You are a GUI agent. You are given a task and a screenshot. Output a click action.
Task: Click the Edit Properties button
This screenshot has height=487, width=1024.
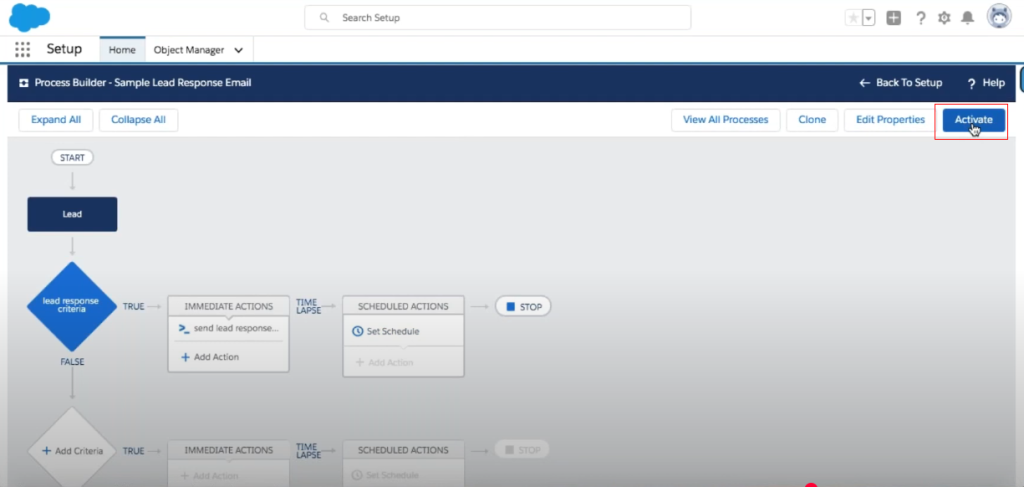point(891,120)
